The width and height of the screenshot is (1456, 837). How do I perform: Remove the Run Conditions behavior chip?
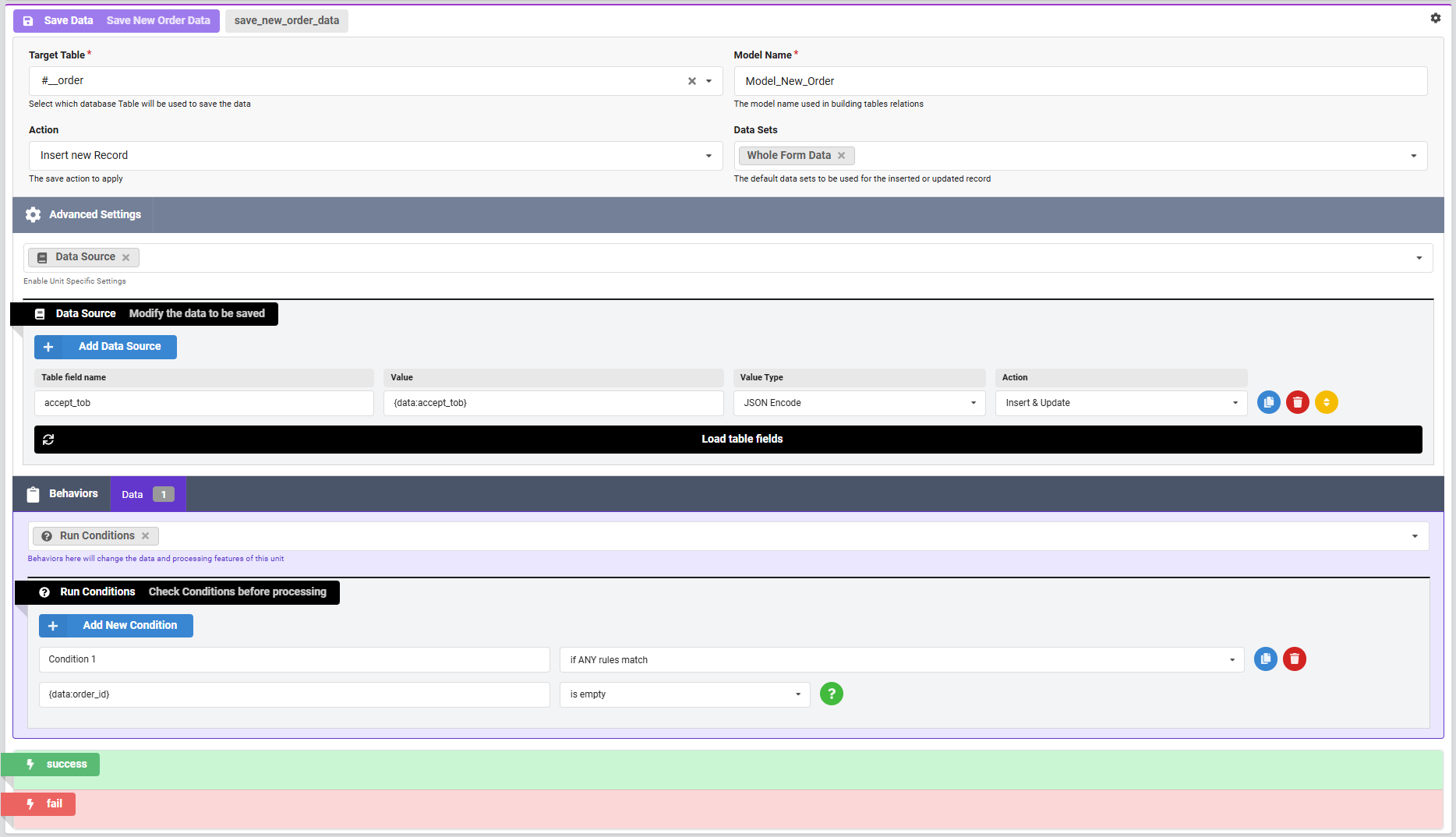point(146,535)
